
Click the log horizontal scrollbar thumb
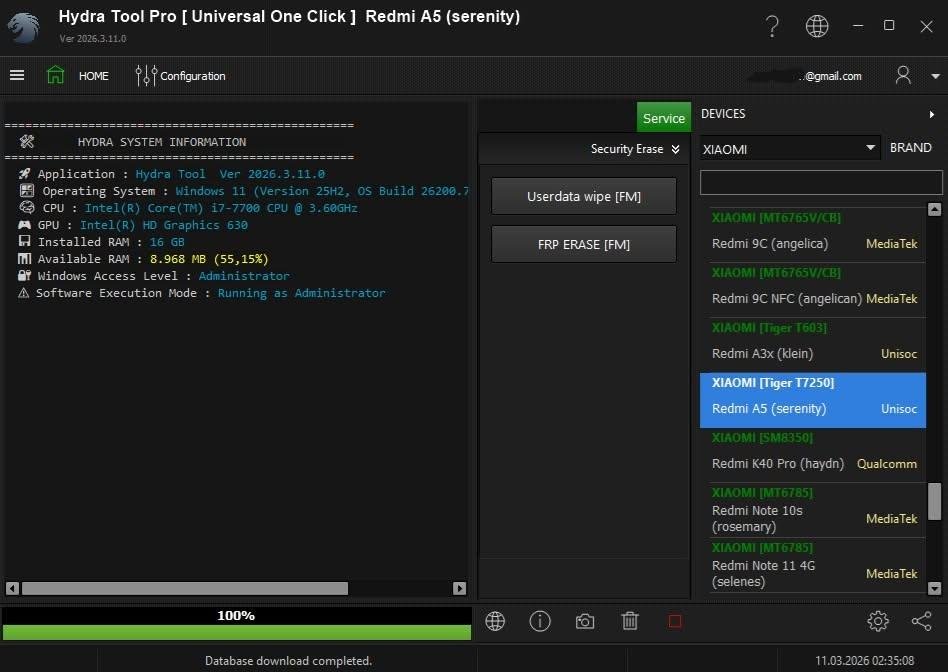(x=185, y=588)
